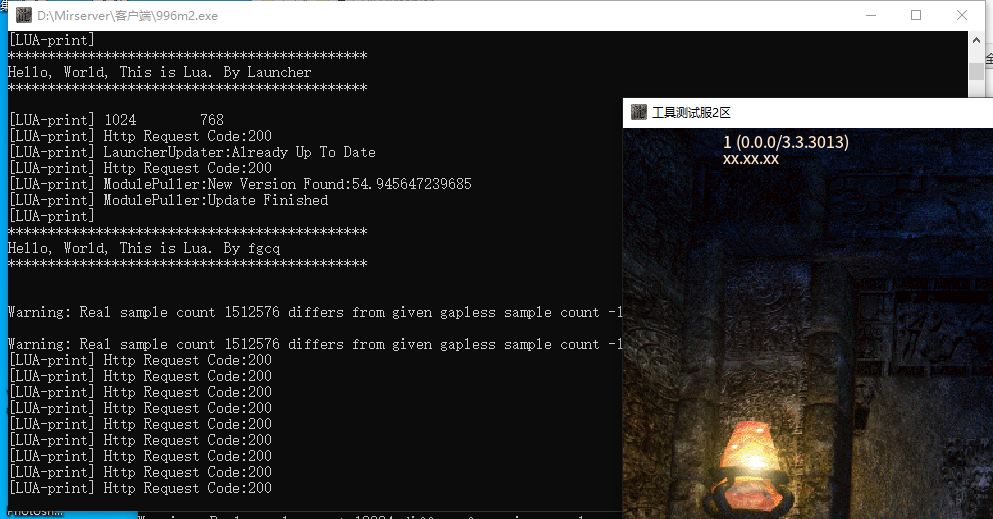Click the console title bar path text
This screenshot has width=993, height=519.
128,16
